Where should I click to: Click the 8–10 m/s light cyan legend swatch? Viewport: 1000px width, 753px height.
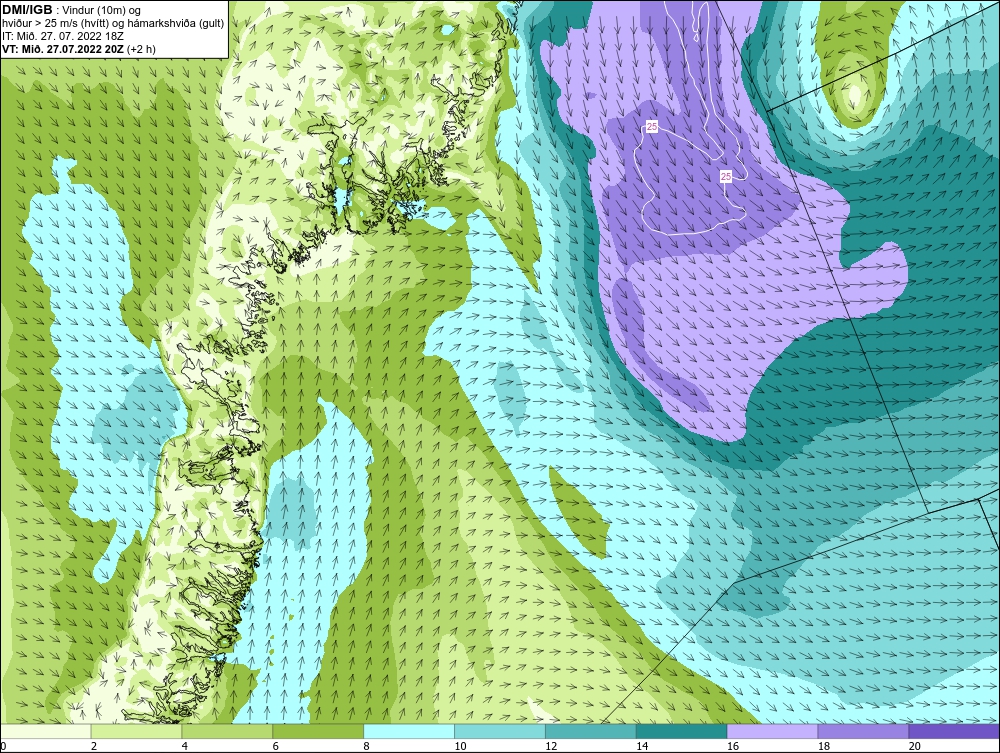tap(409, 731)
